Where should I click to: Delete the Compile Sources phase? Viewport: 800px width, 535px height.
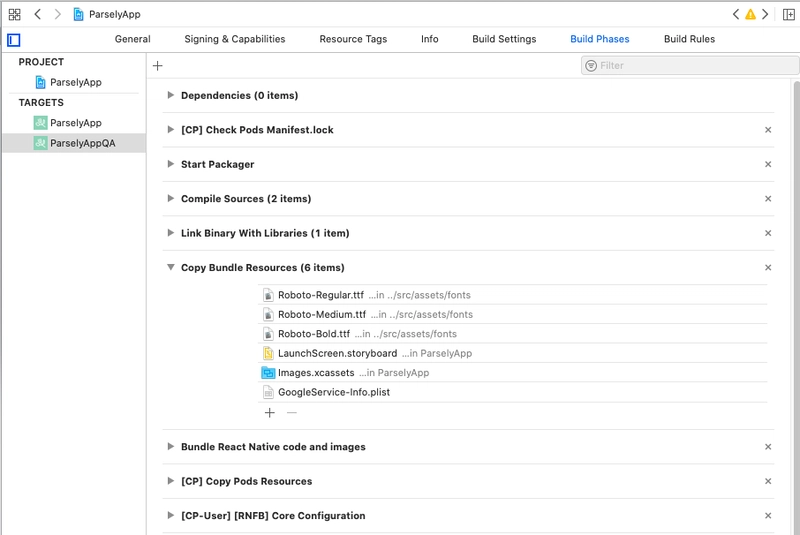768,199
